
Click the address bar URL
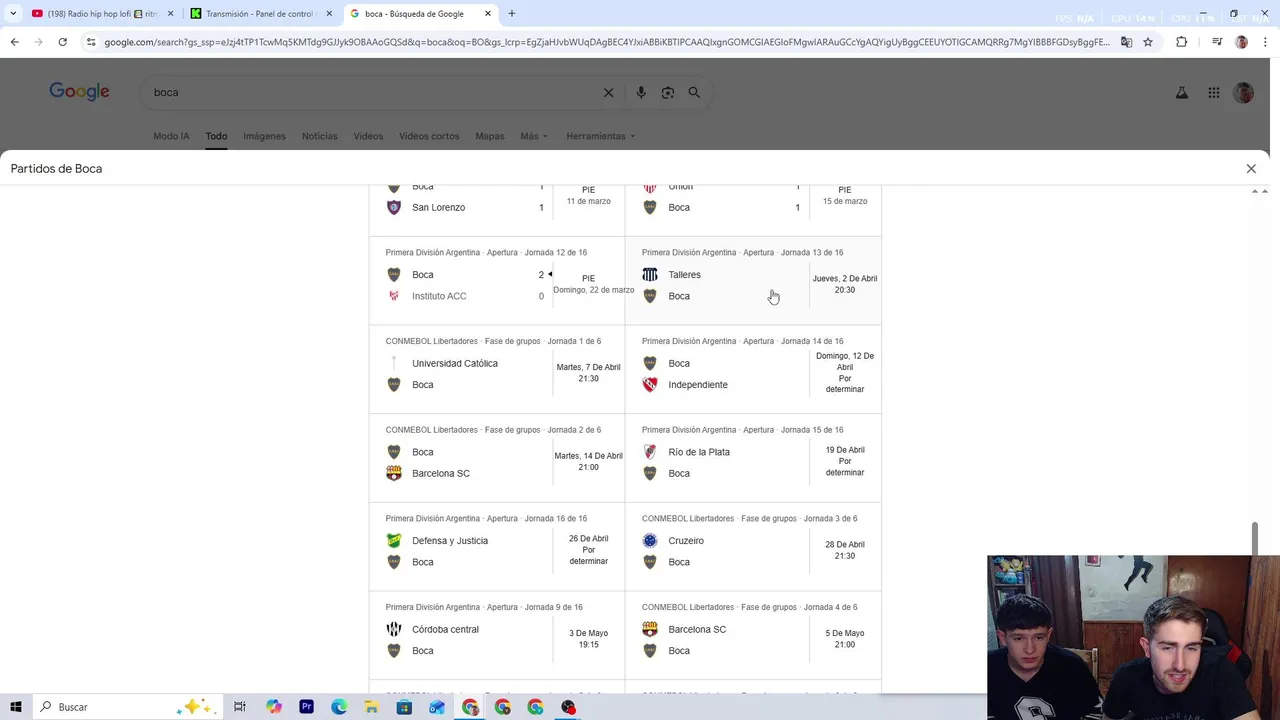coord(606,42)
